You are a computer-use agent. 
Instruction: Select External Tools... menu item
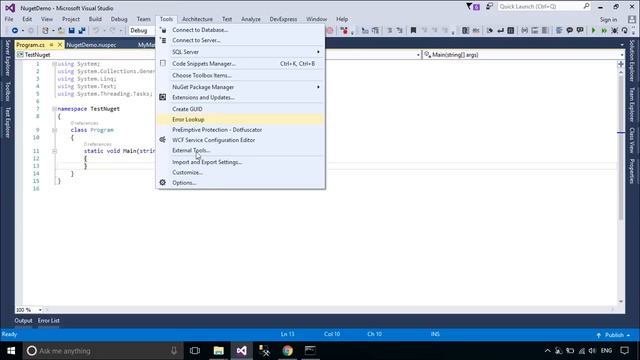coord(240,150)
